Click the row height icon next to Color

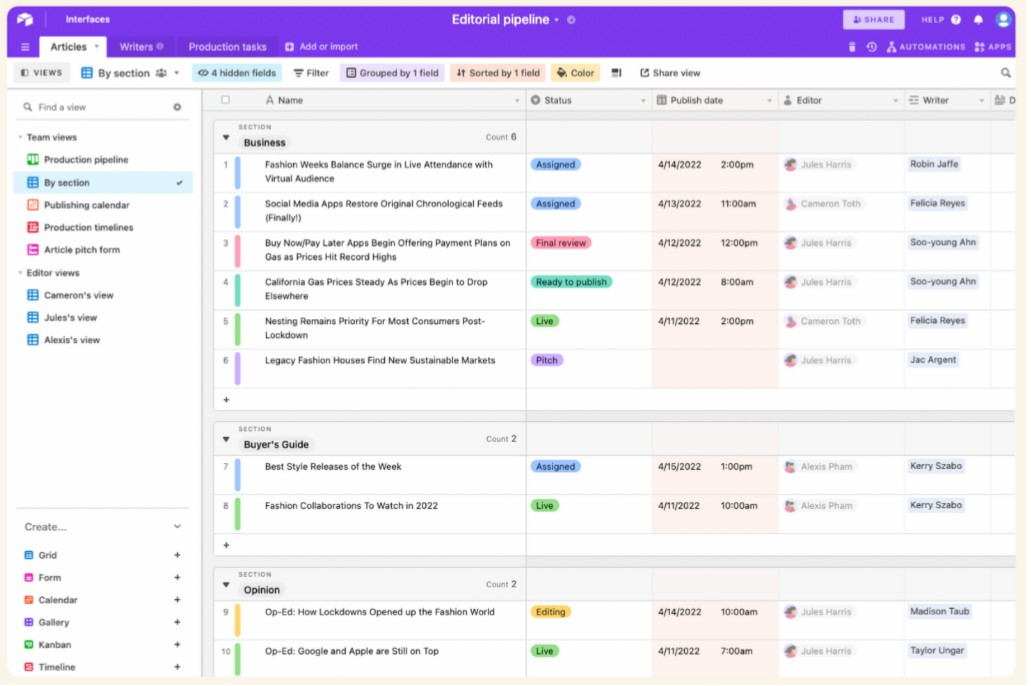617,72
